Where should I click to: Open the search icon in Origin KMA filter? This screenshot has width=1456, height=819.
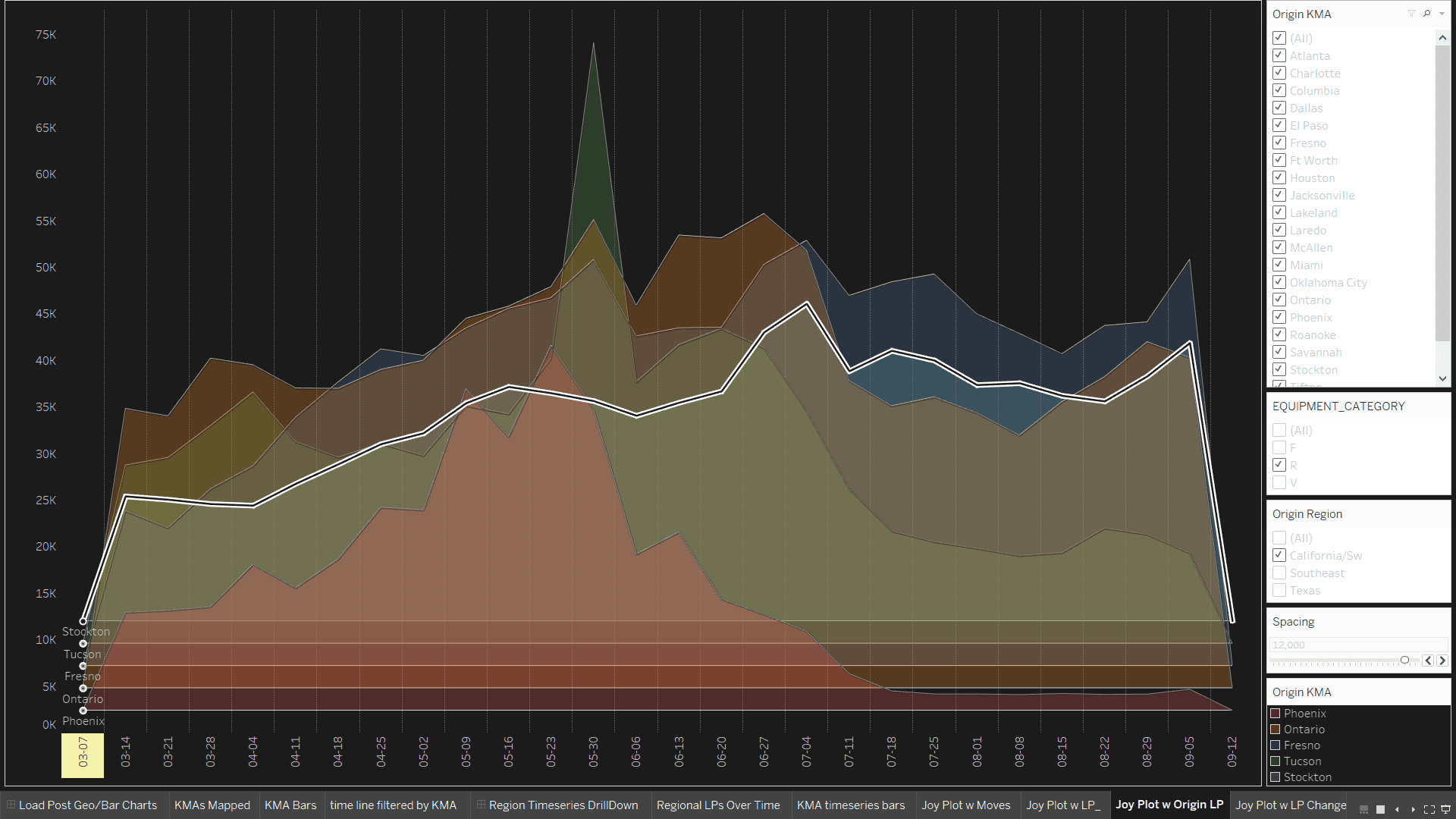click(x=1426, y=14)
